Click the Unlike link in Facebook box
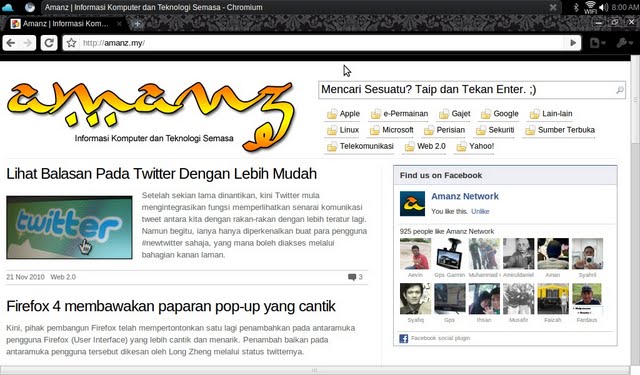640x375 pixels. pos(480,211)
